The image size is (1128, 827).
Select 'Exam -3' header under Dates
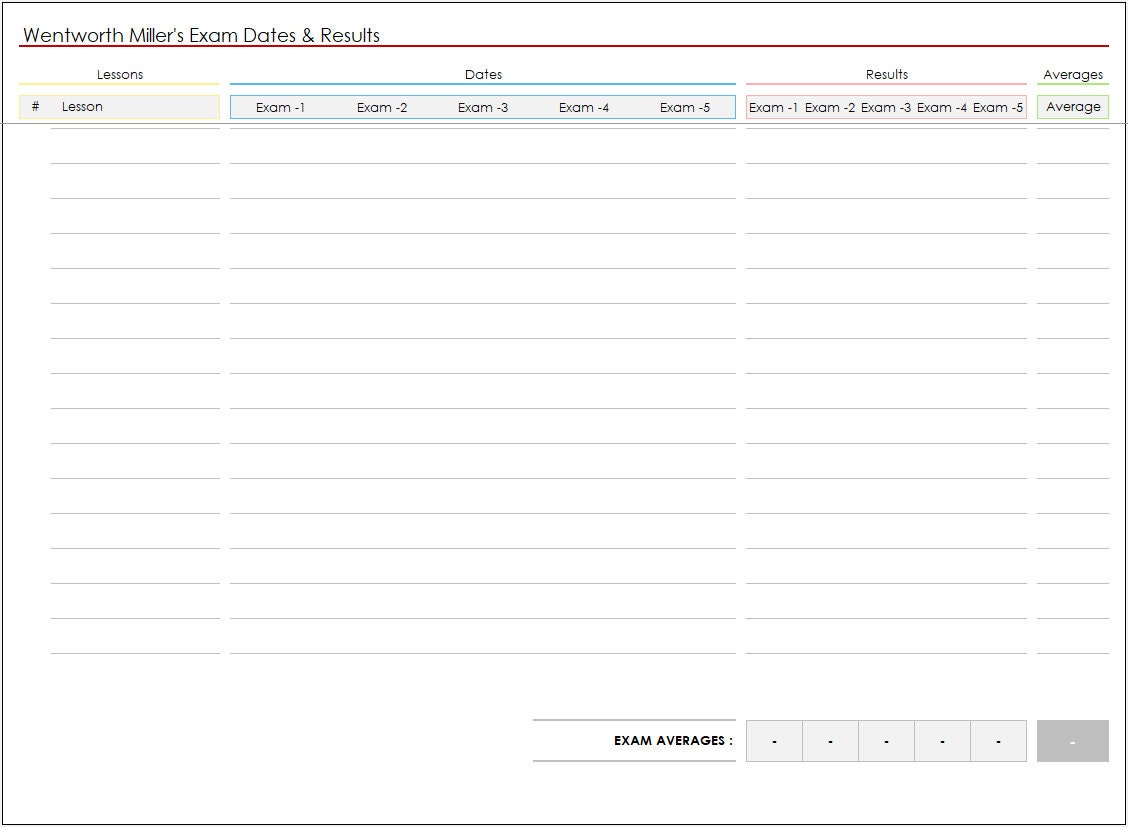pyautogui.click(x=483, y=107)
